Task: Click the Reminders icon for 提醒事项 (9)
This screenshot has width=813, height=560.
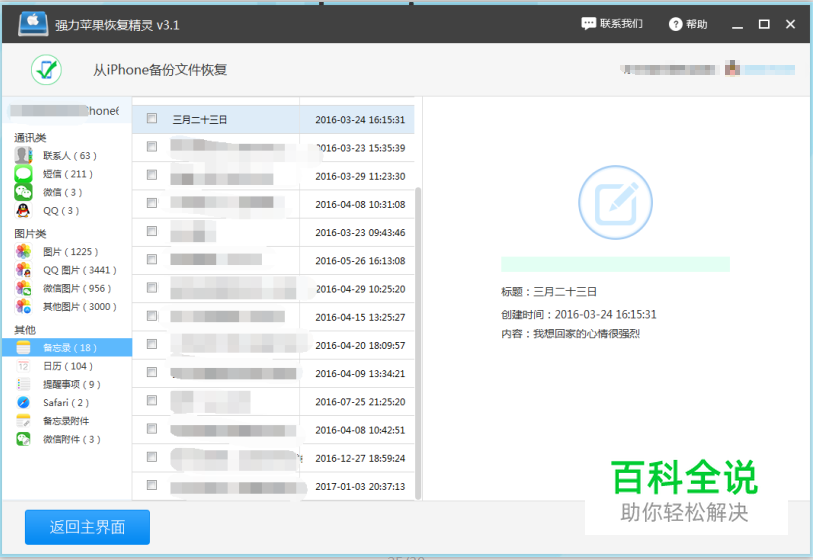Action: pyautogui.click(x=23, y=384)
